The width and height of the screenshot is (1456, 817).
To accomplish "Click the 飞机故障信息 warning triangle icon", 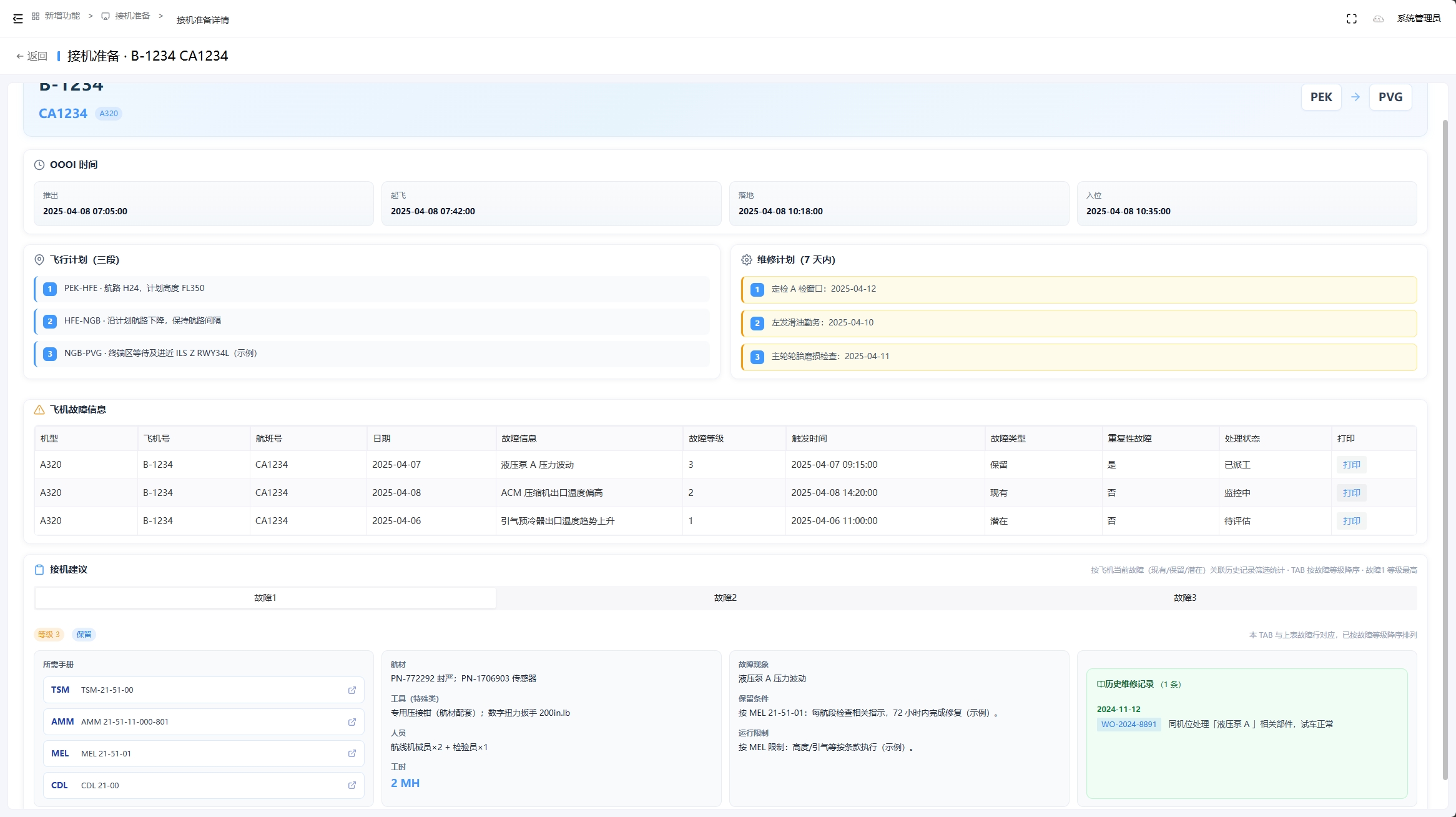I will point(39,410).
